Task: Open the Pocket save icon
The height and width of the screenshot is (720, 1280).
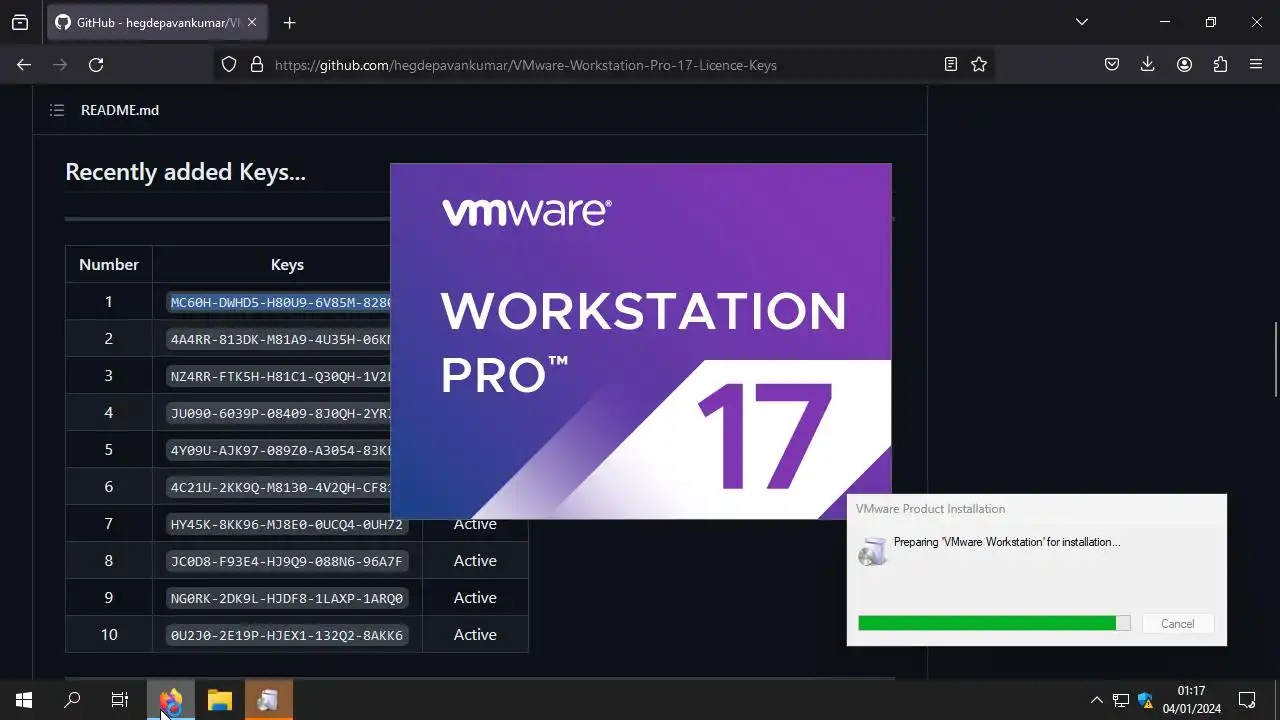Action: [x=1112, y=64]
